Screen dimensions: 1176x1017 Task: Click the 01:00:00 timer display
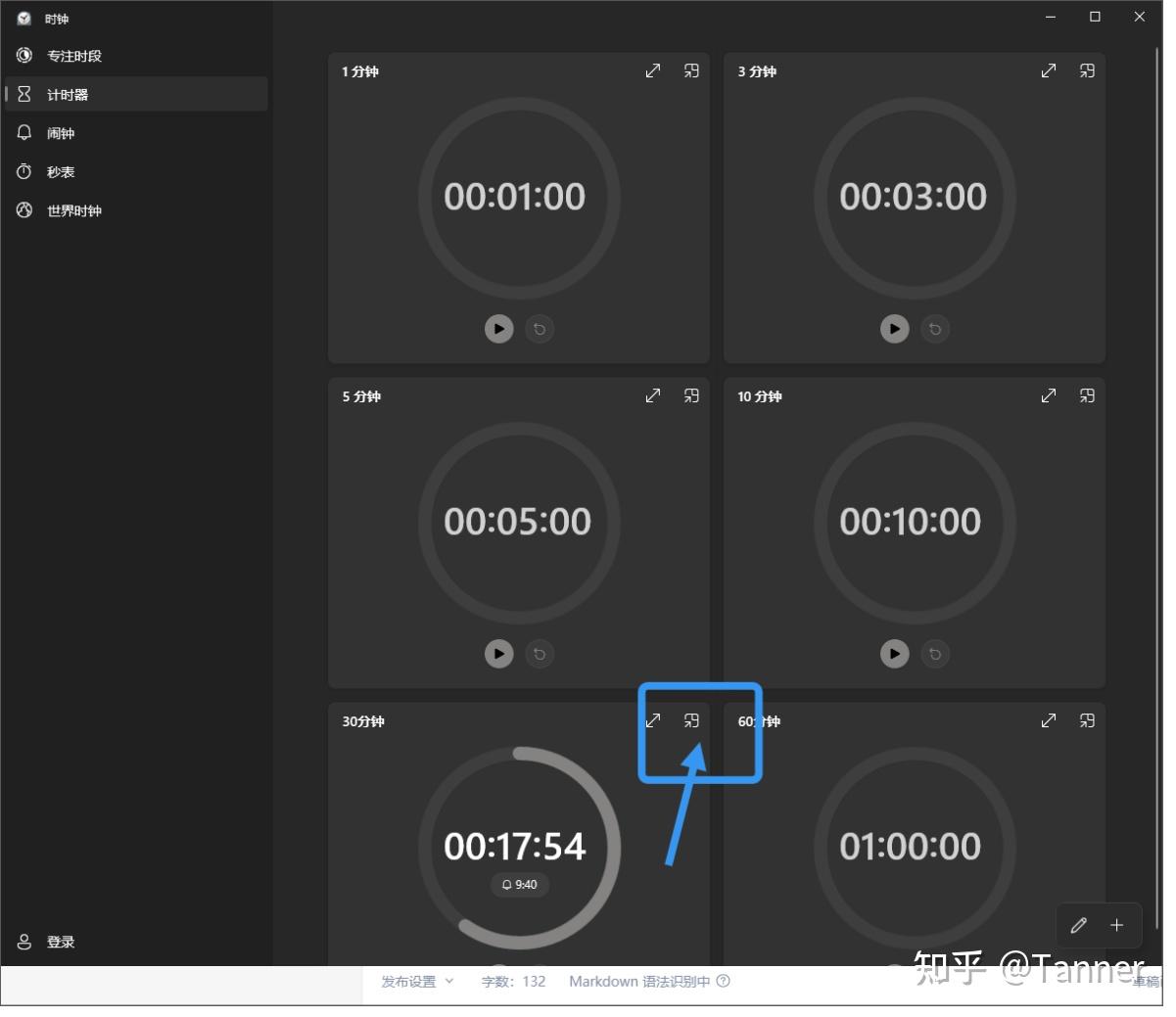click(x=911, y=847)
